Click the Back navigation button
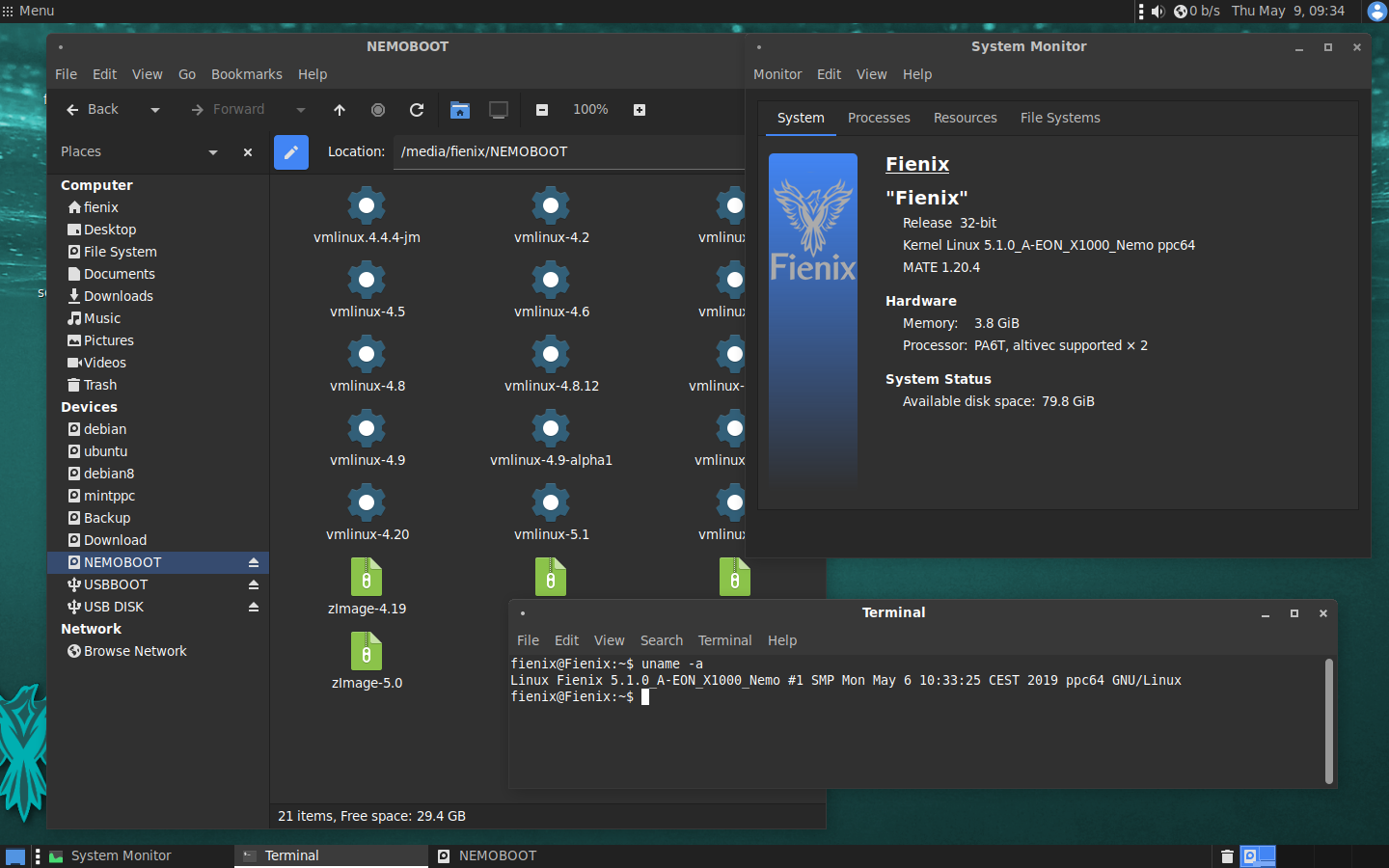The width and height of the screenshot is (1389, 868). click(x=93, y=110)
